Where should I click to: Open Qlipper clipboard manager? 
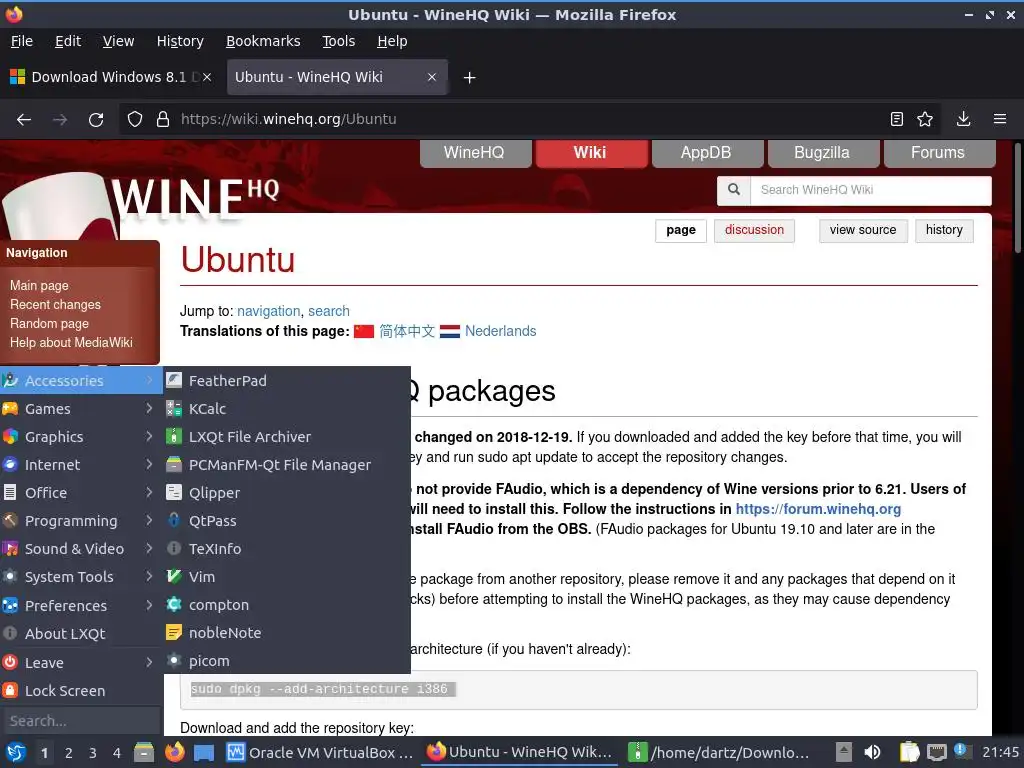pyautogui.click(x=287, y=492)
